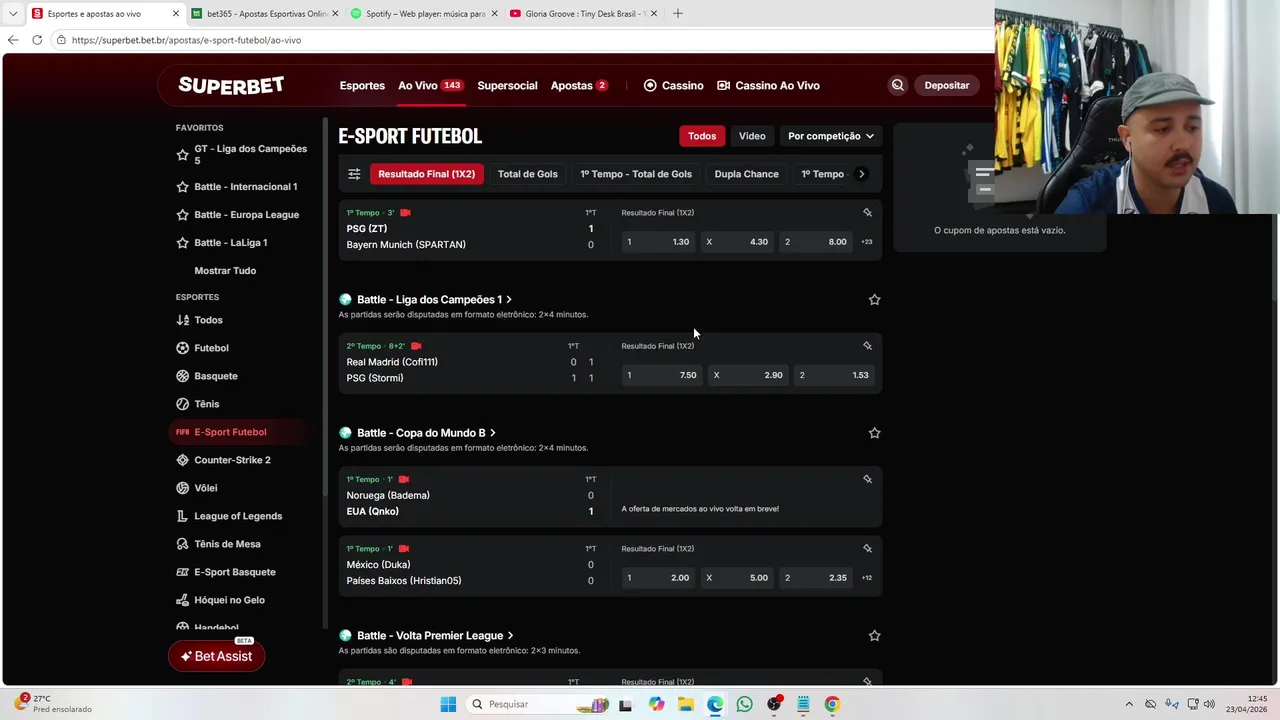Favorite Battle - Liga dos Campeões 1 star
The image size is (1280, 720).
pyautogui.click(x=874, y=300)
